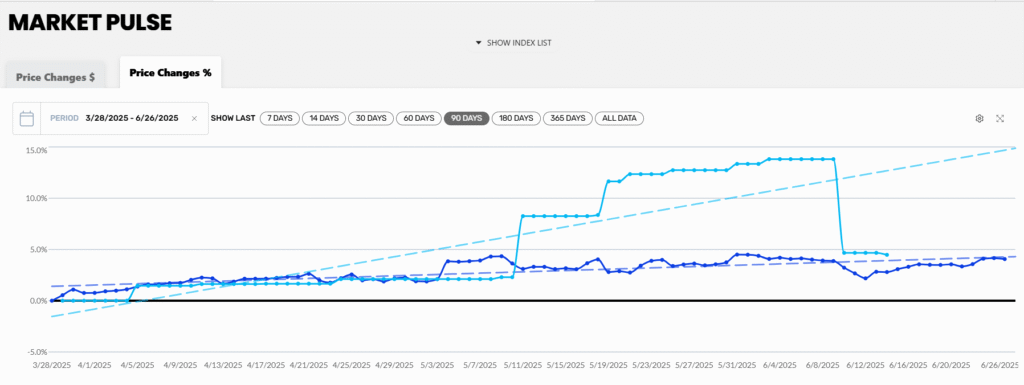Show last 7 days
This screenshot has height=385, width=1024.
(x=280, y=118)
